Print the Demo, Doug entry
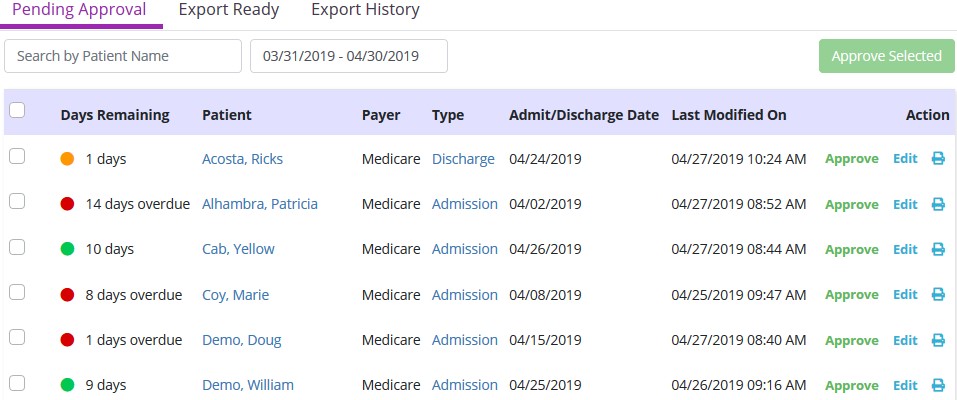957x400 pixels. point(938,340)
